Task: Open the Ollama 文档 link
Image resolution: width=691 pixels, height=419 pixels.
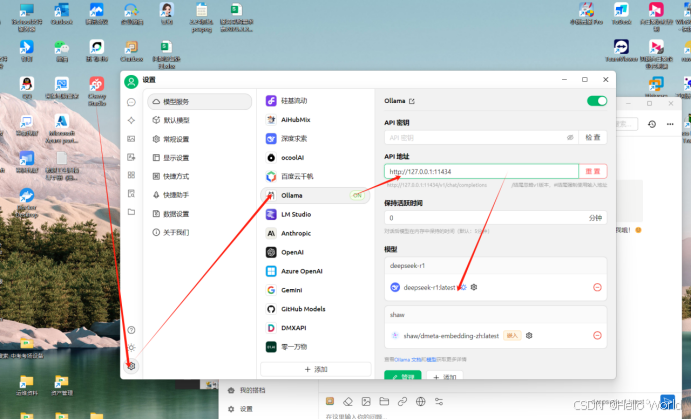Action: [x=408, y=360]
